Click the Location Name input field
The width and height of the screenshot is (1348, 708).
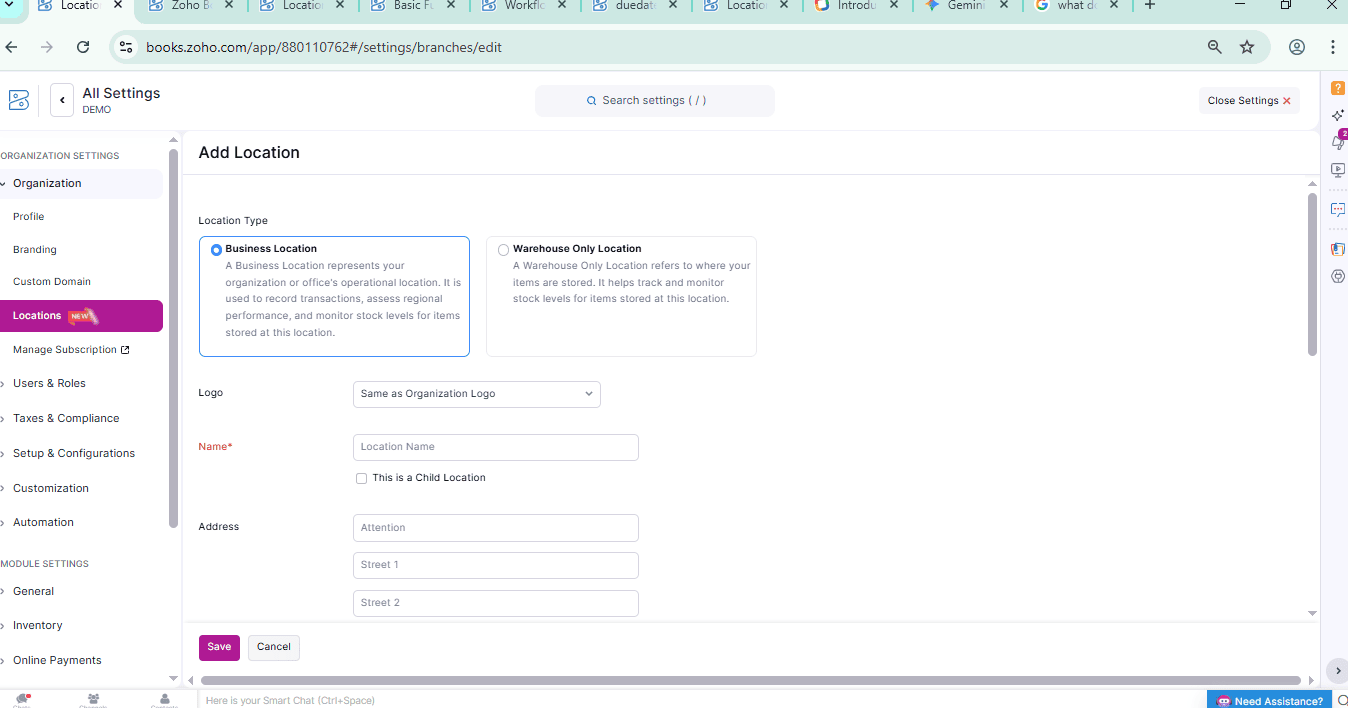tap(495, 447)
